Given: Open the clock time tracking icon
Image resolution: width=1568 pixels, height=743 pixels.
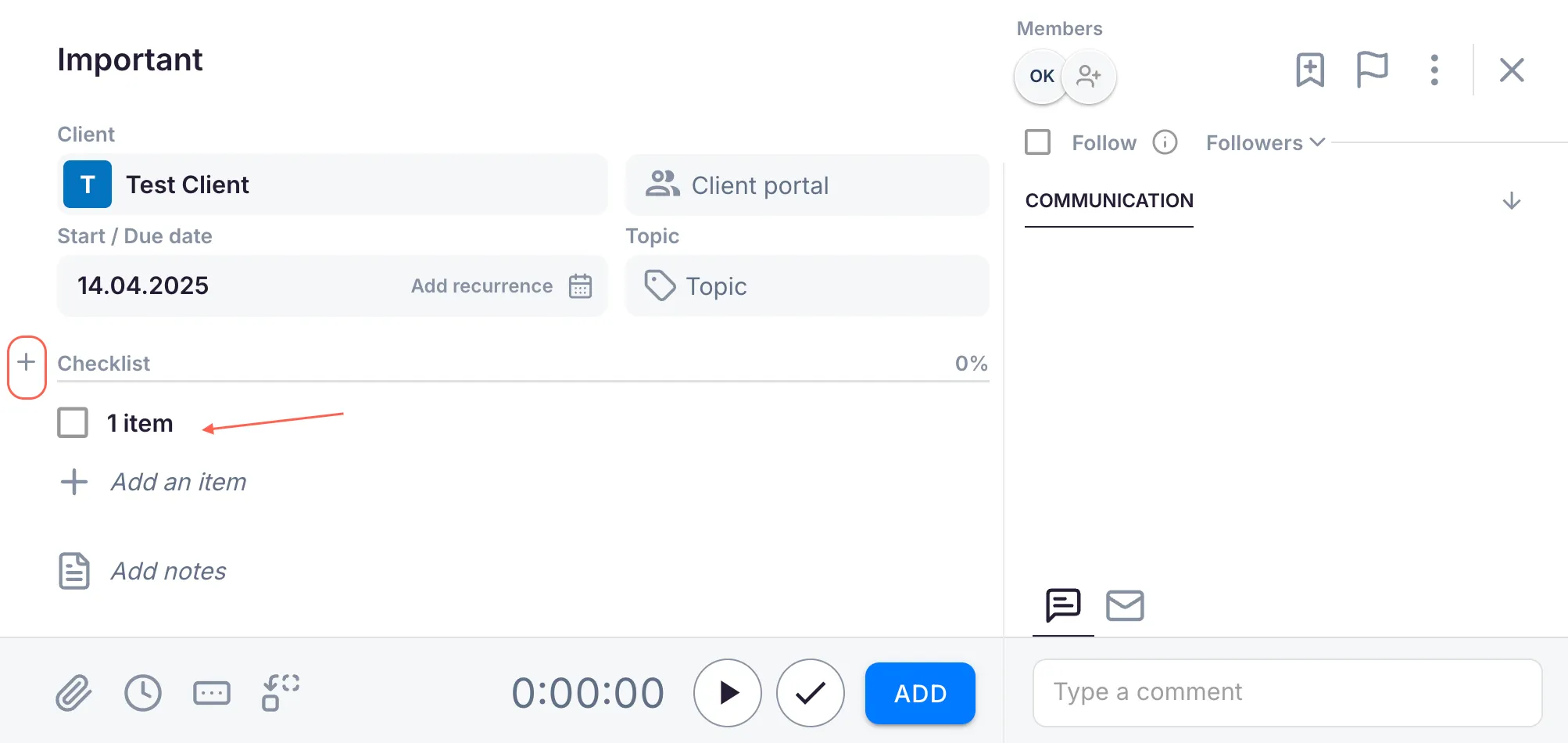Looking at the screenshot, I should pos(143,693).
